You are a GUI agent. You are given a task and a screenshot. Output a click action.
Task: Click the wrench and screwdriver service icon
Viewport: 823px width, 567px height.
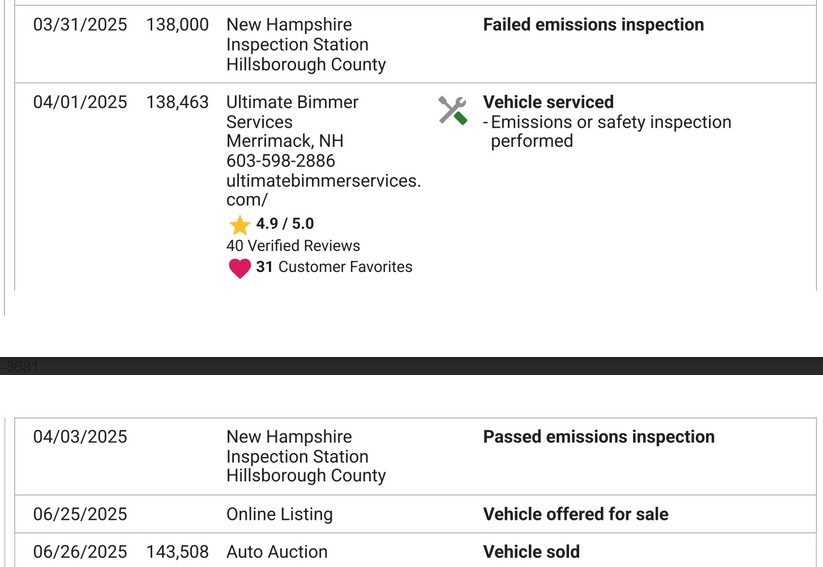click(x=452, y=110)
